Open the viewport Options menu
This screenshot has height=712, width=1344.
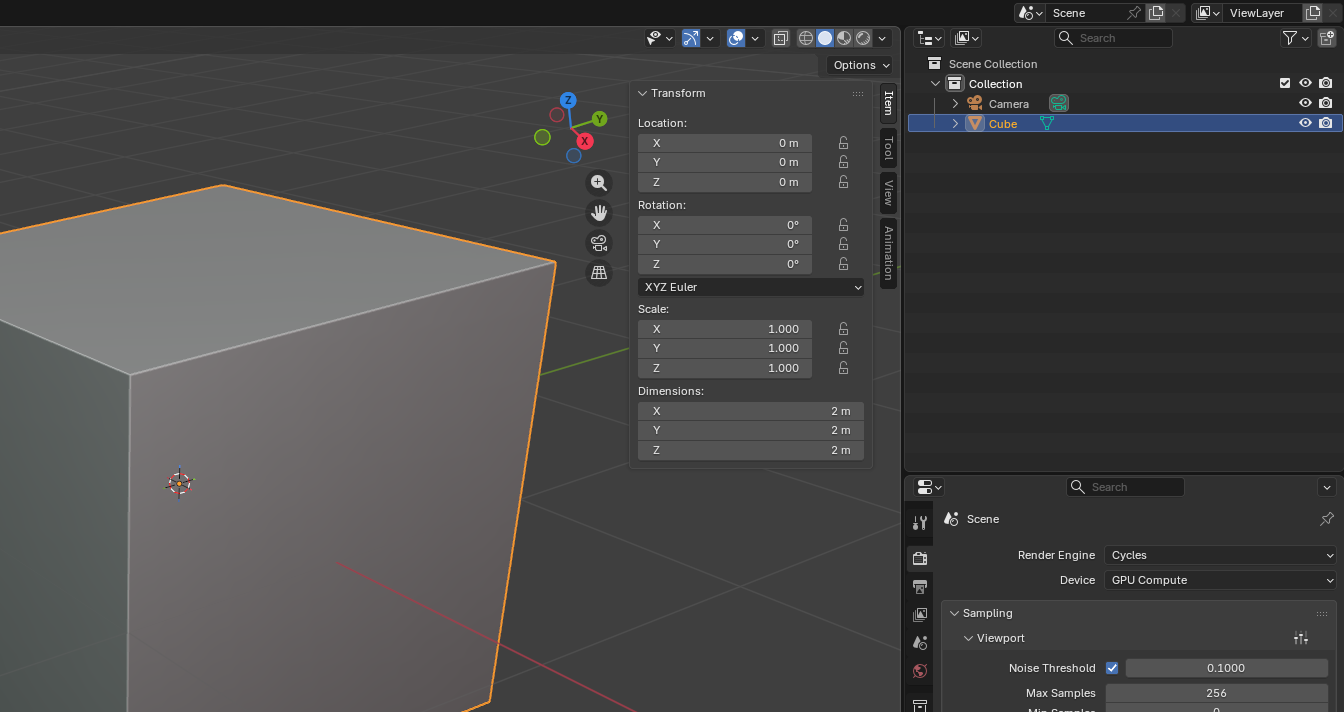coord(860,65)
